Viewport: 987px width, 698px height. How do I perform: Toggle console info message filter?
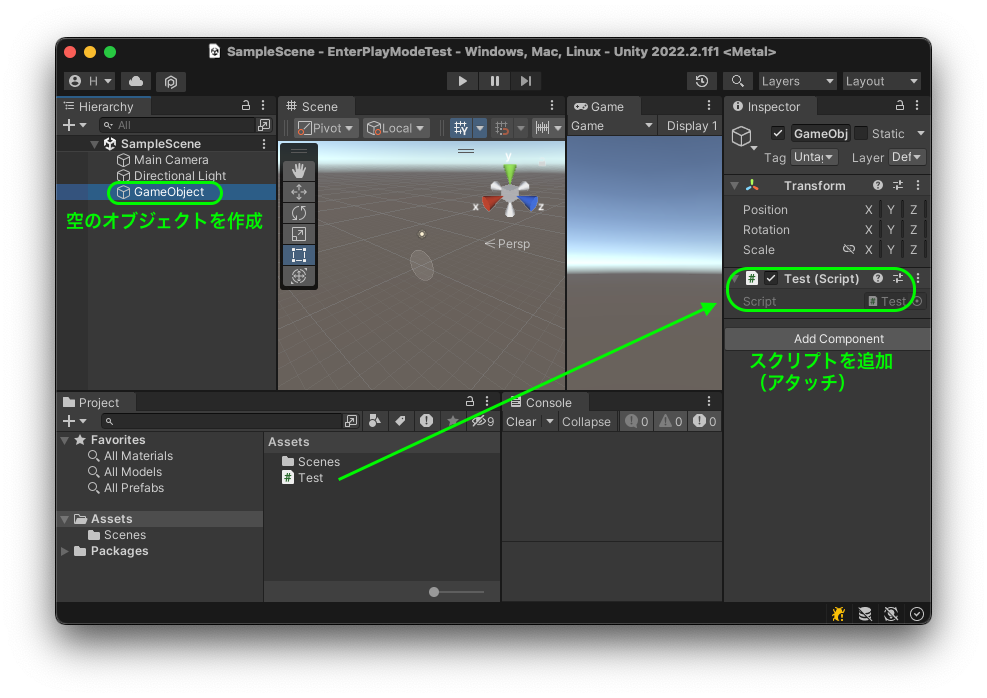click(x=636, y=421)
